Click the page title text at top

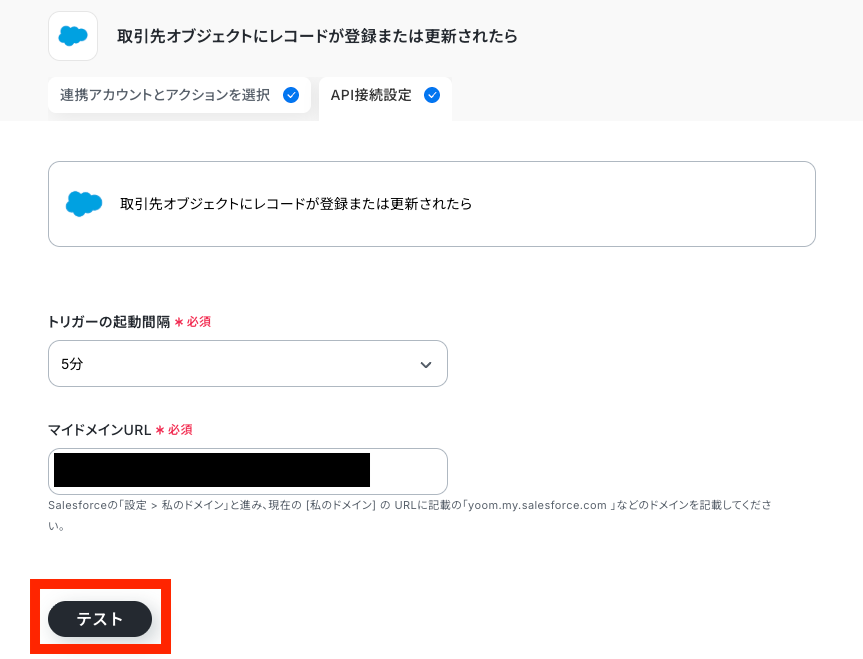point(317,36)
